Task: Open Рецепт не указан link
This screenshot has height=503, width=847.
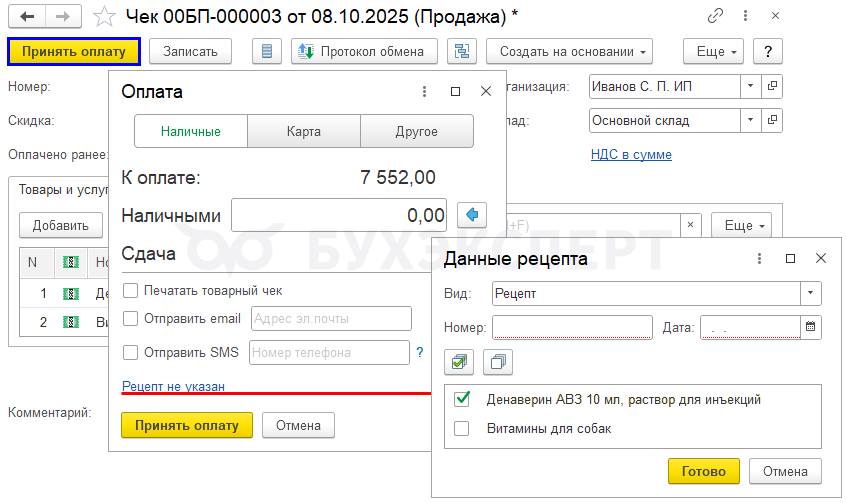Action: (173, 386)
